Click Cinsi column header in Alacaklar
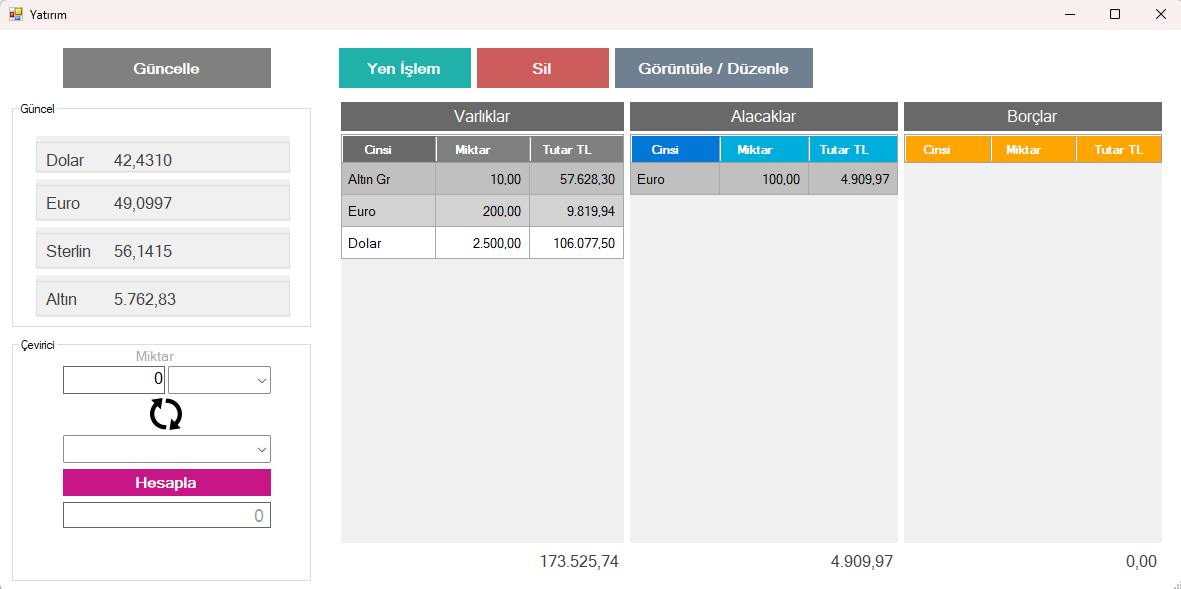Screen dimensions: 1181x589 pyautogui.click(x=674, y=149)
